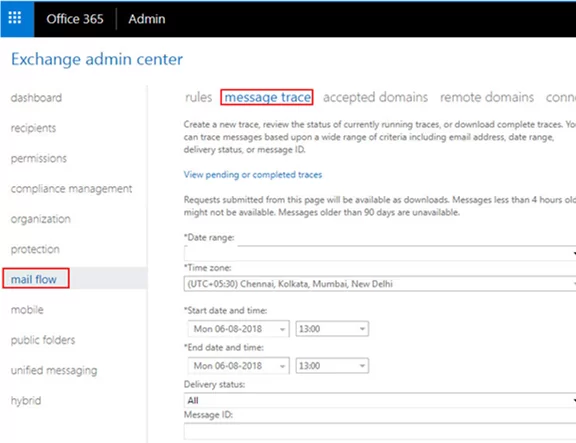Switch to the rules tab
The width and height of the screenshot is (576, 443).
[199, 97]
